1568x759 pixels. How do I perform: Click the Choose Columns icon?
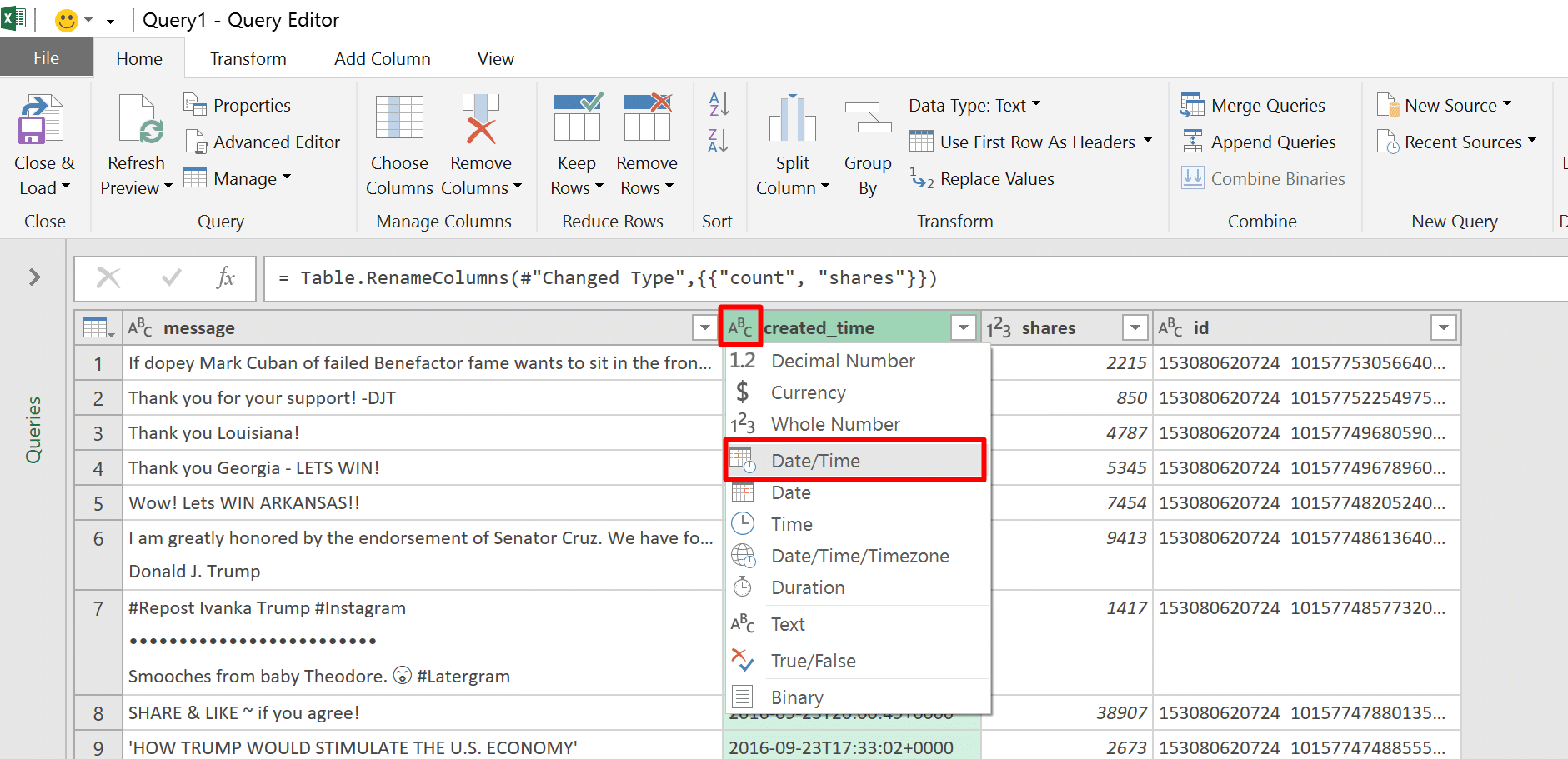[399, 117]
